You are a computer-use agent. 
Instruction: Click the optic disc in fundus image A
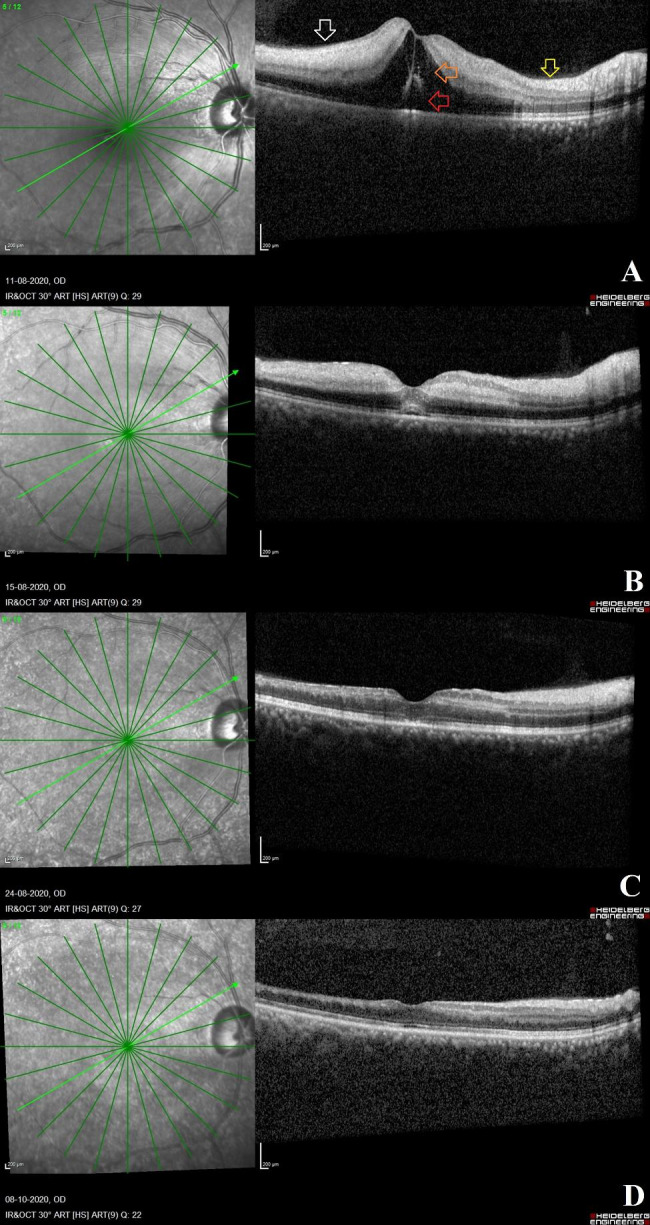click(x=228, y=112)
